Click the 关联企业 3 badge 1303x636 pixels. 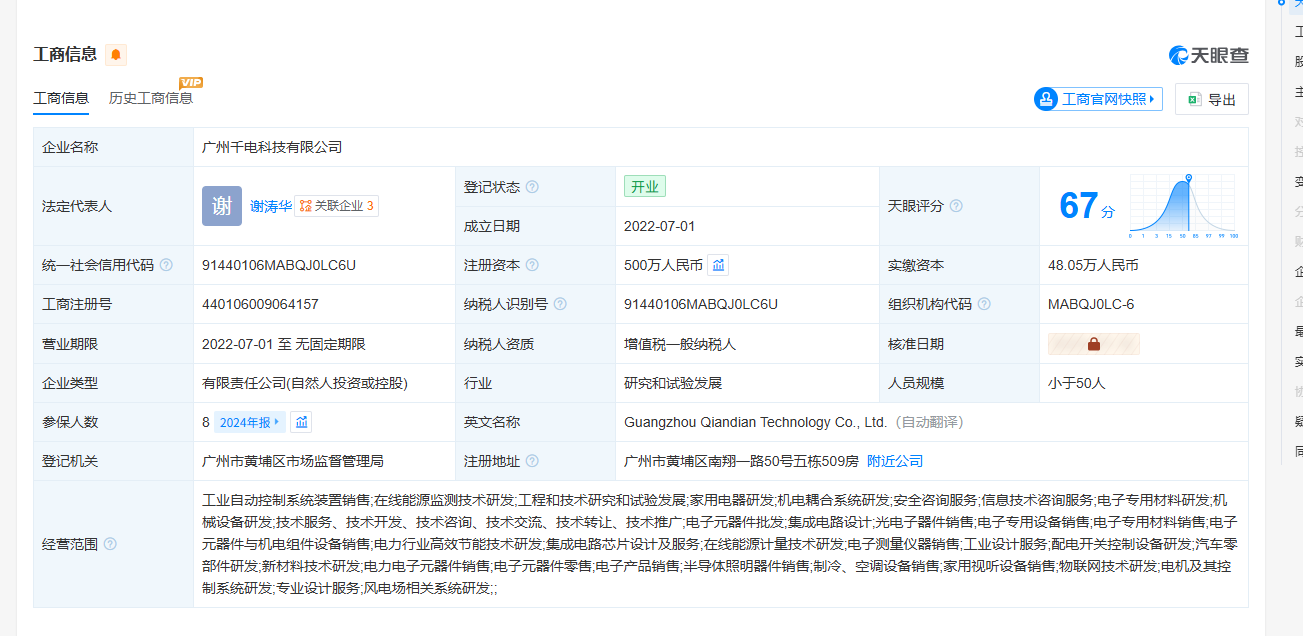pos(337,206)
